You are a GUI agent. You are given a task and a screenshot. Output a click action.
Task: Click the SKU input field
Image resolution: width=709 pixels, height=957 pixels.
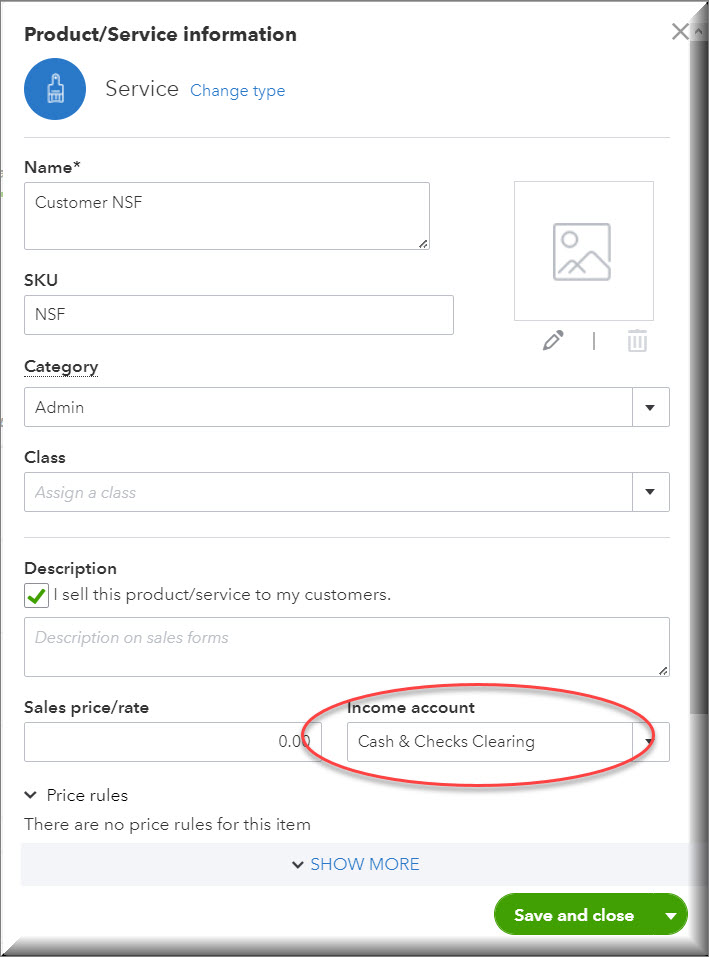coord(238,314)
